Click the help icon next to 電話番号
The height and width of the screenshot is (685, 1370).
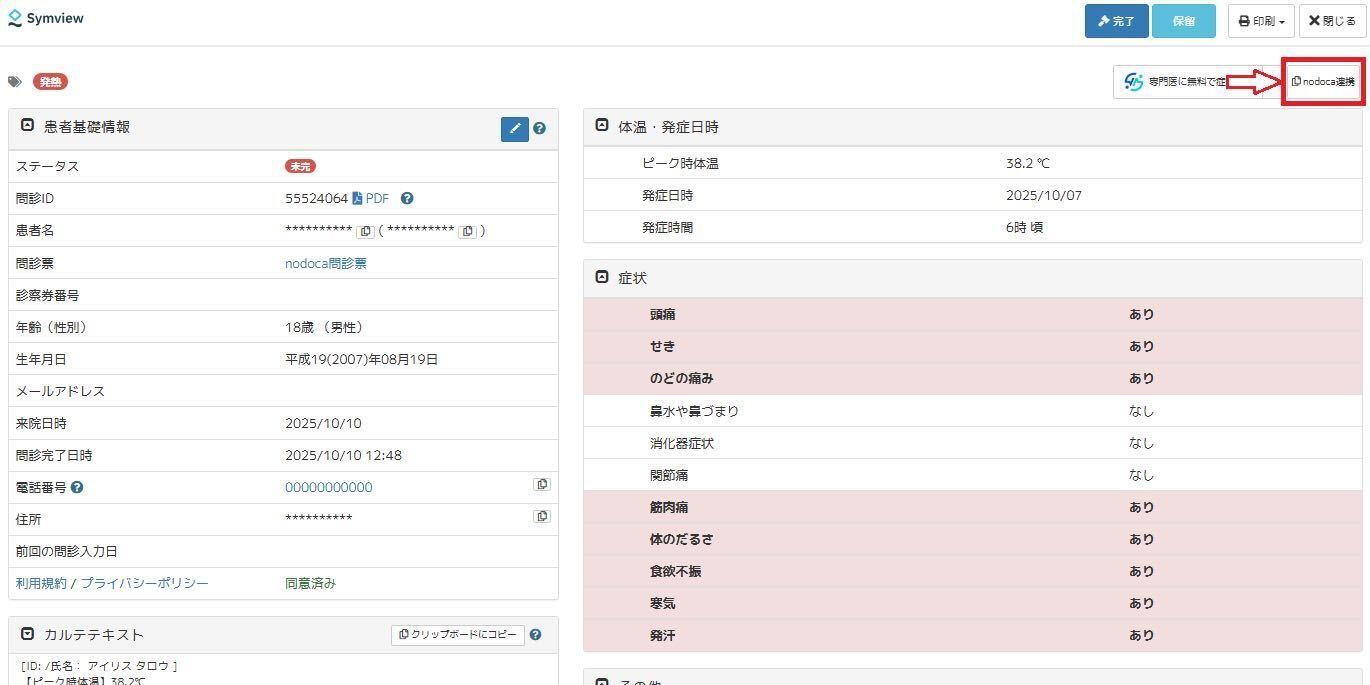coord(77,488)
